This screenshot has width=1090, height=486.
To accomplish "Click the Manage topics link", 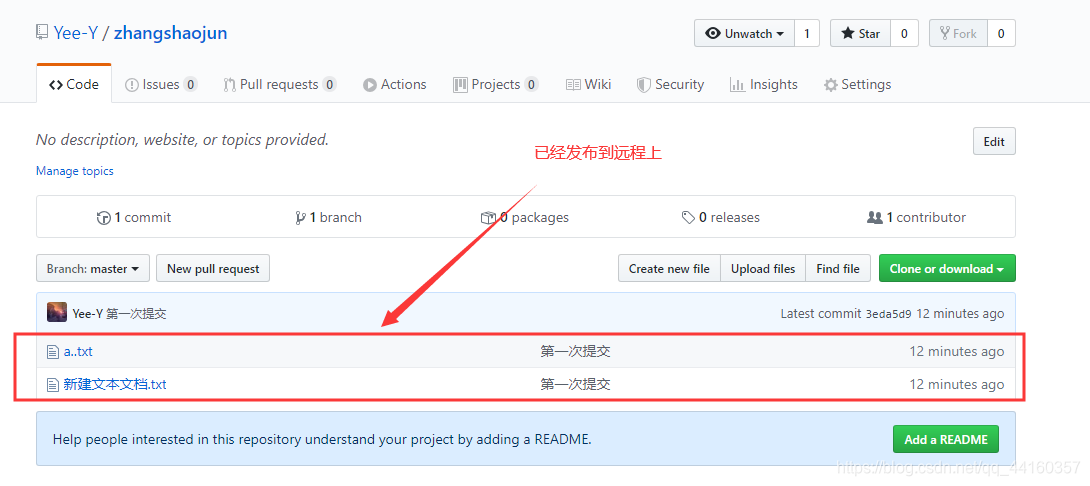I will (74, 170).
